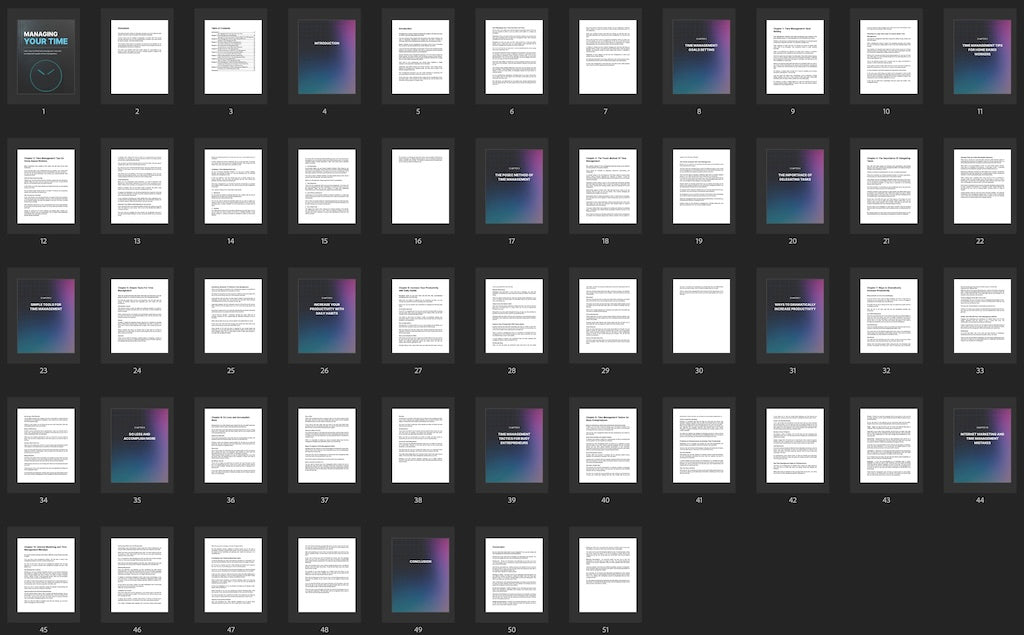
Task: Open the page 16 thumbnail
Action: pos(420,187)
